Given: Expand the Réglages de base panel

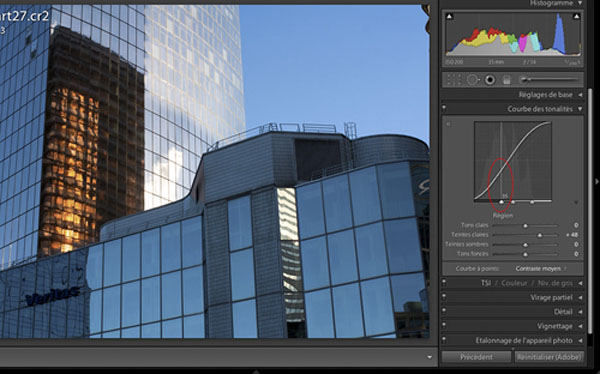Looking at the screenshot, I should pyautogui.click(x=580, y=95).
